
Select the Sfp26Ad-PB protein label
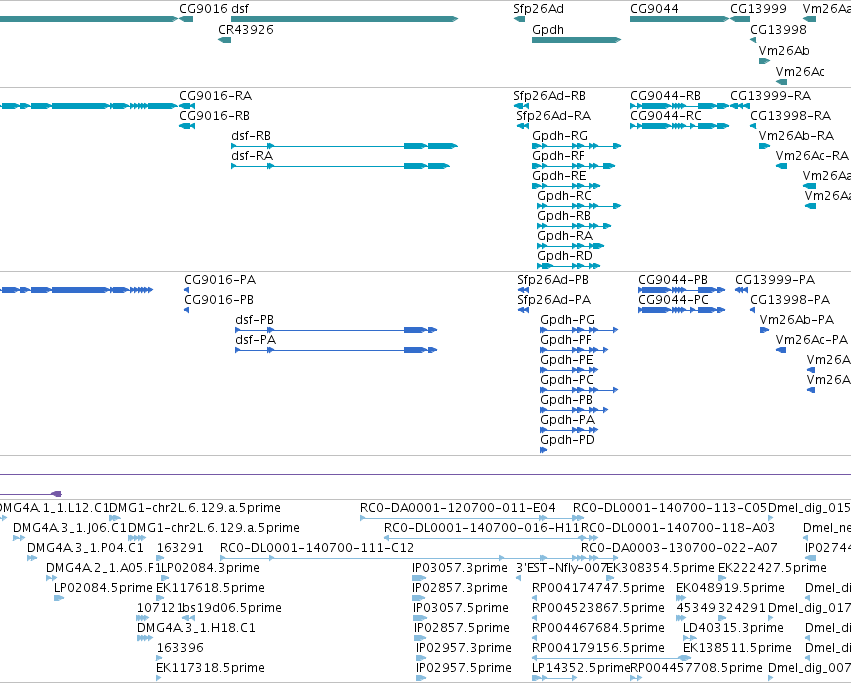(x=552, y=280)
